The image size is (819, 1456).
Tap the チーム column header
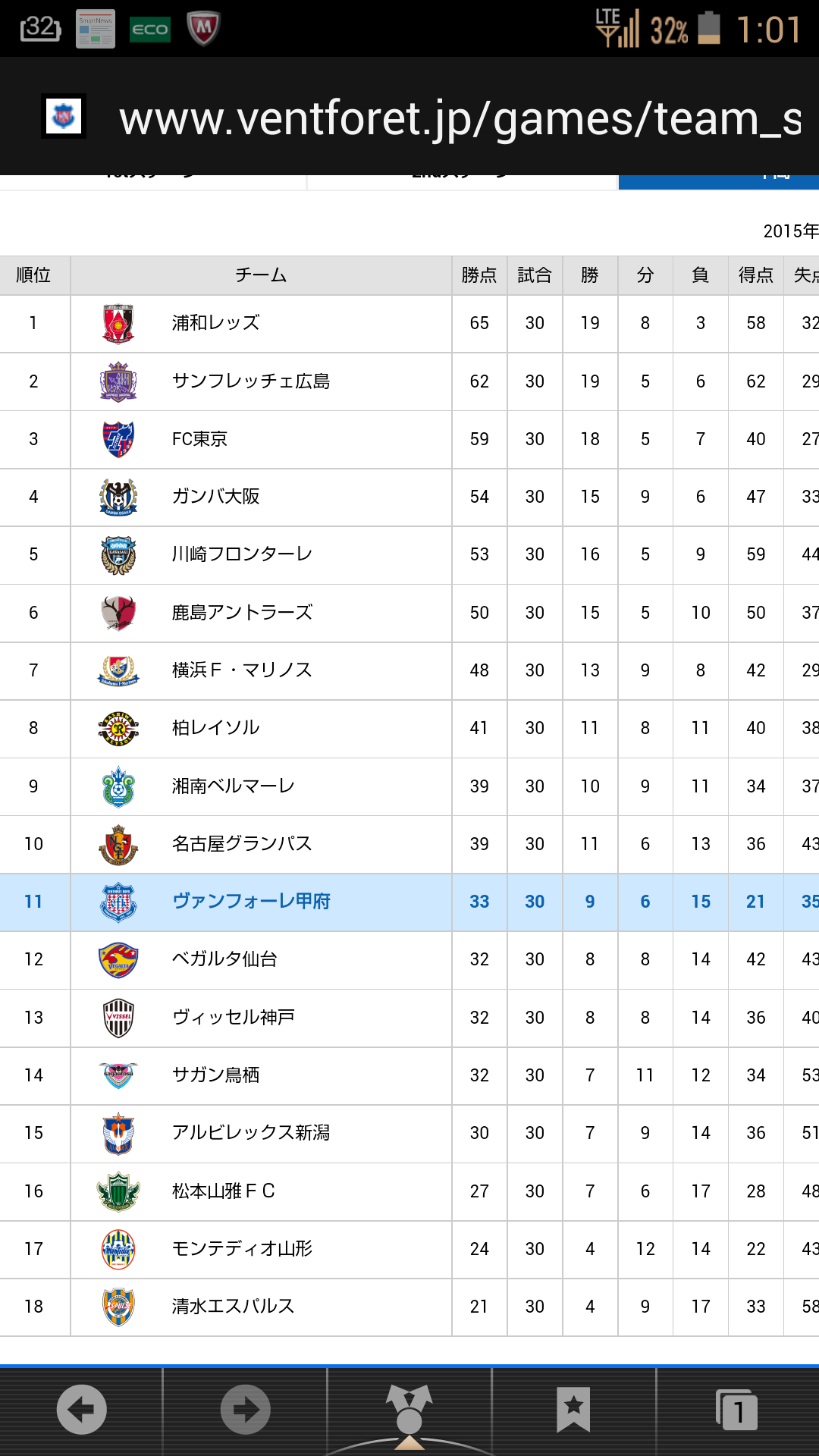point(261,275)
